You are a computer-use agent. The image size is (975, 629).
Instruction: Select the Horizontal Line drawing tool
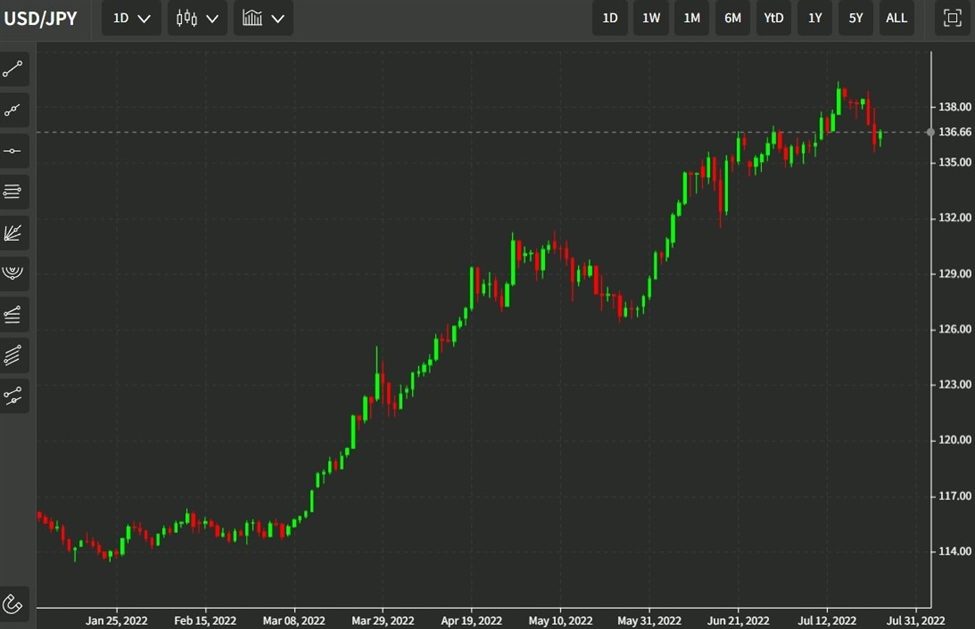14,151
